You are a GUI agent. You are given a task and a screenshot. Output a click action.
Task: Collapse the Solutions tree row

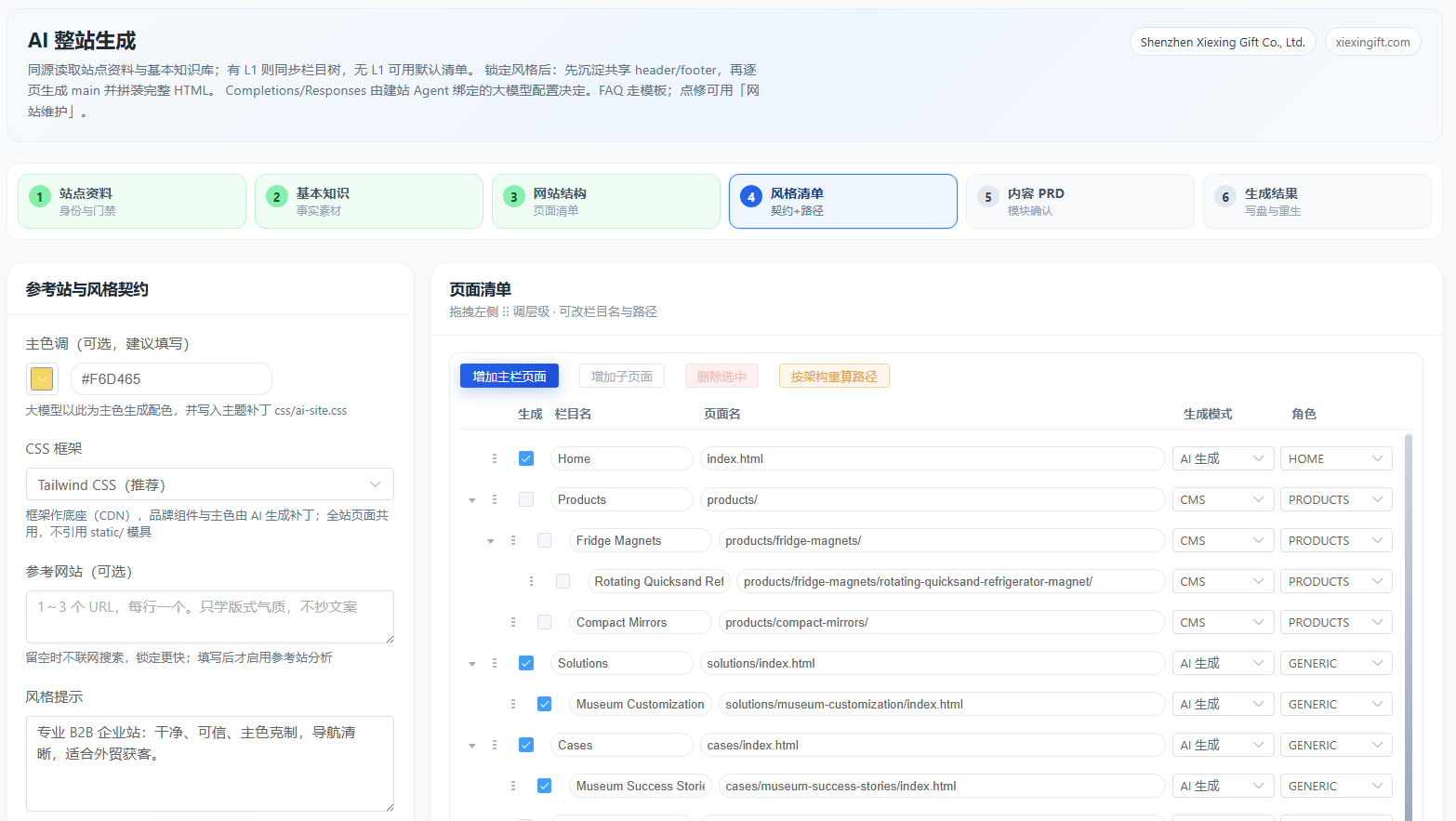click(x=472, y=664)
